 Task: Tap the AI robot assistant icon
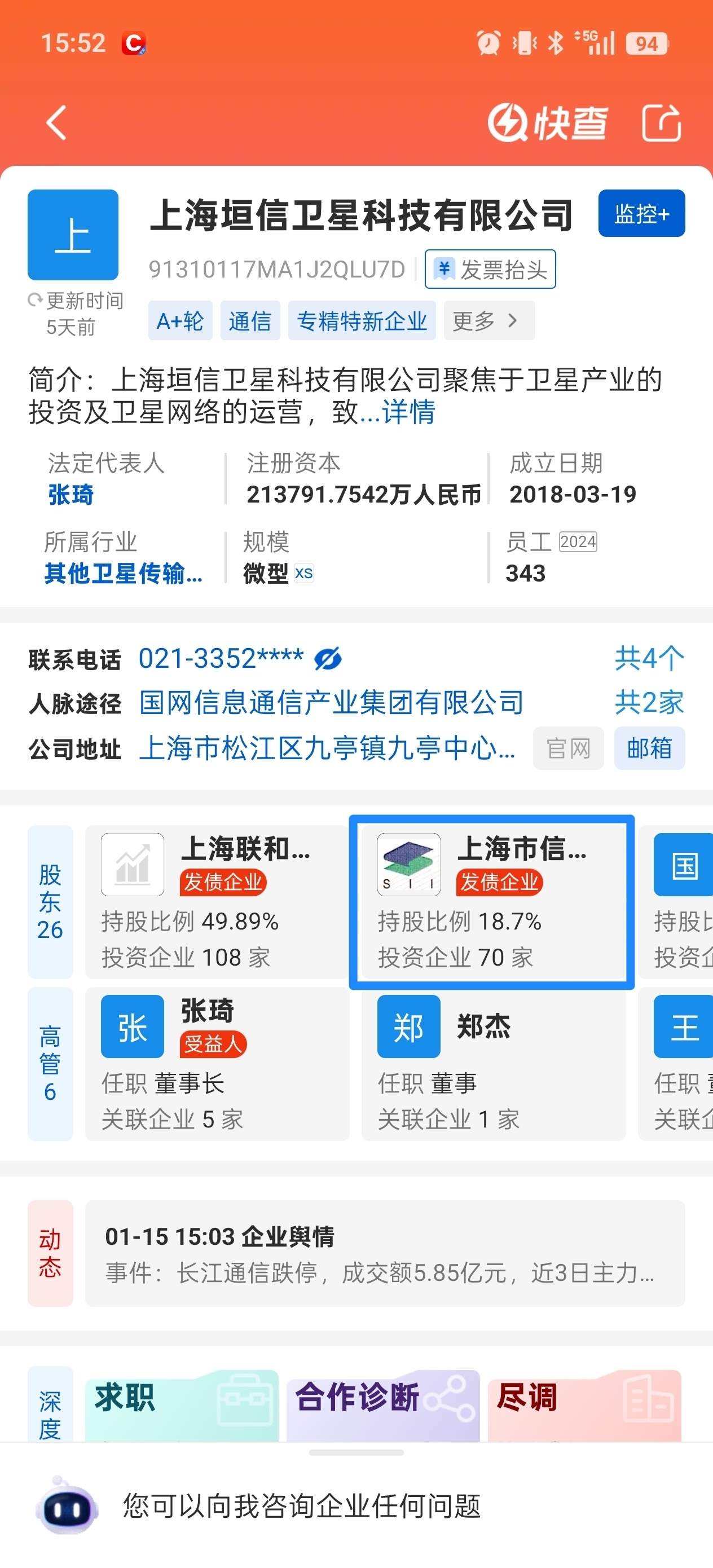67,1506
